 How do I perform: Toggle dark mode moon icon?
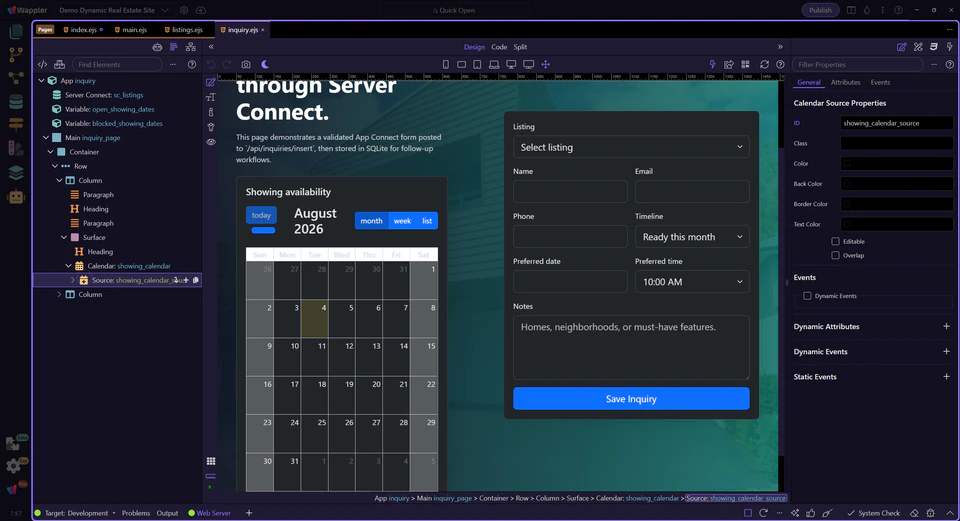[265, 64]
